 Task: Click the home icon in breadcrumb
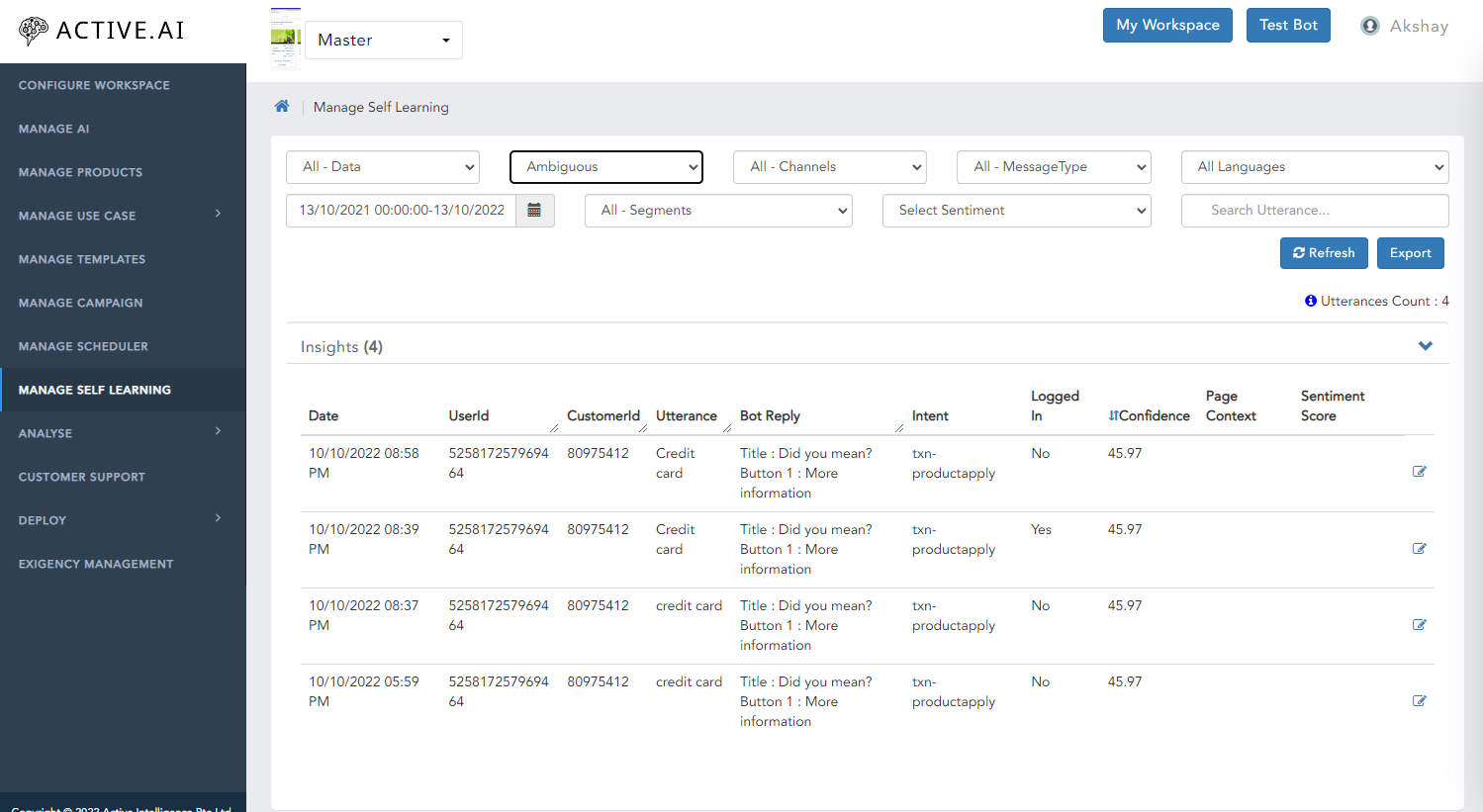[x=282, y=106]
